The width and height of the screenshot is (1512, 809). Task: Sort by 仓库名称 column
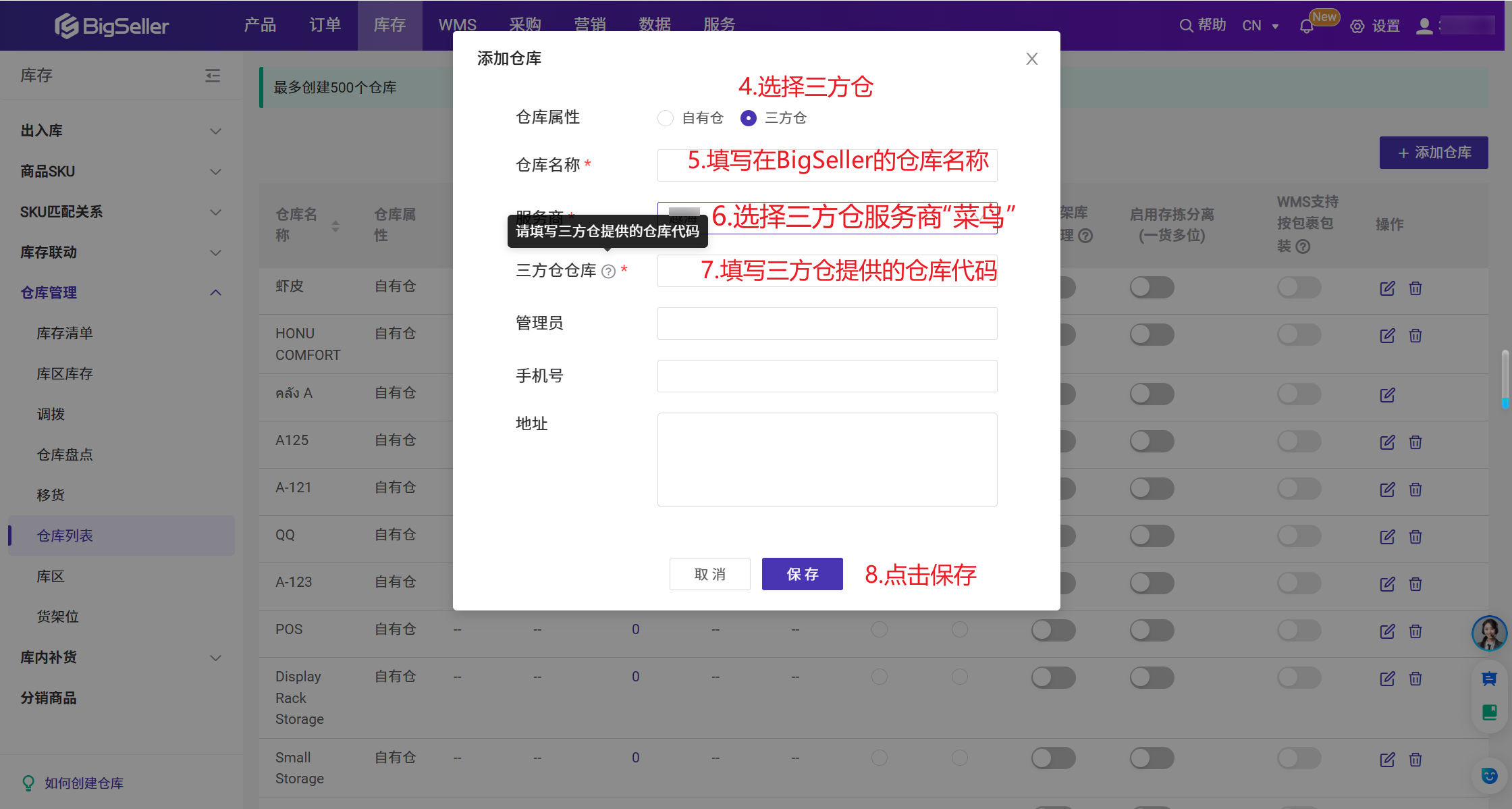click(335, 226)
